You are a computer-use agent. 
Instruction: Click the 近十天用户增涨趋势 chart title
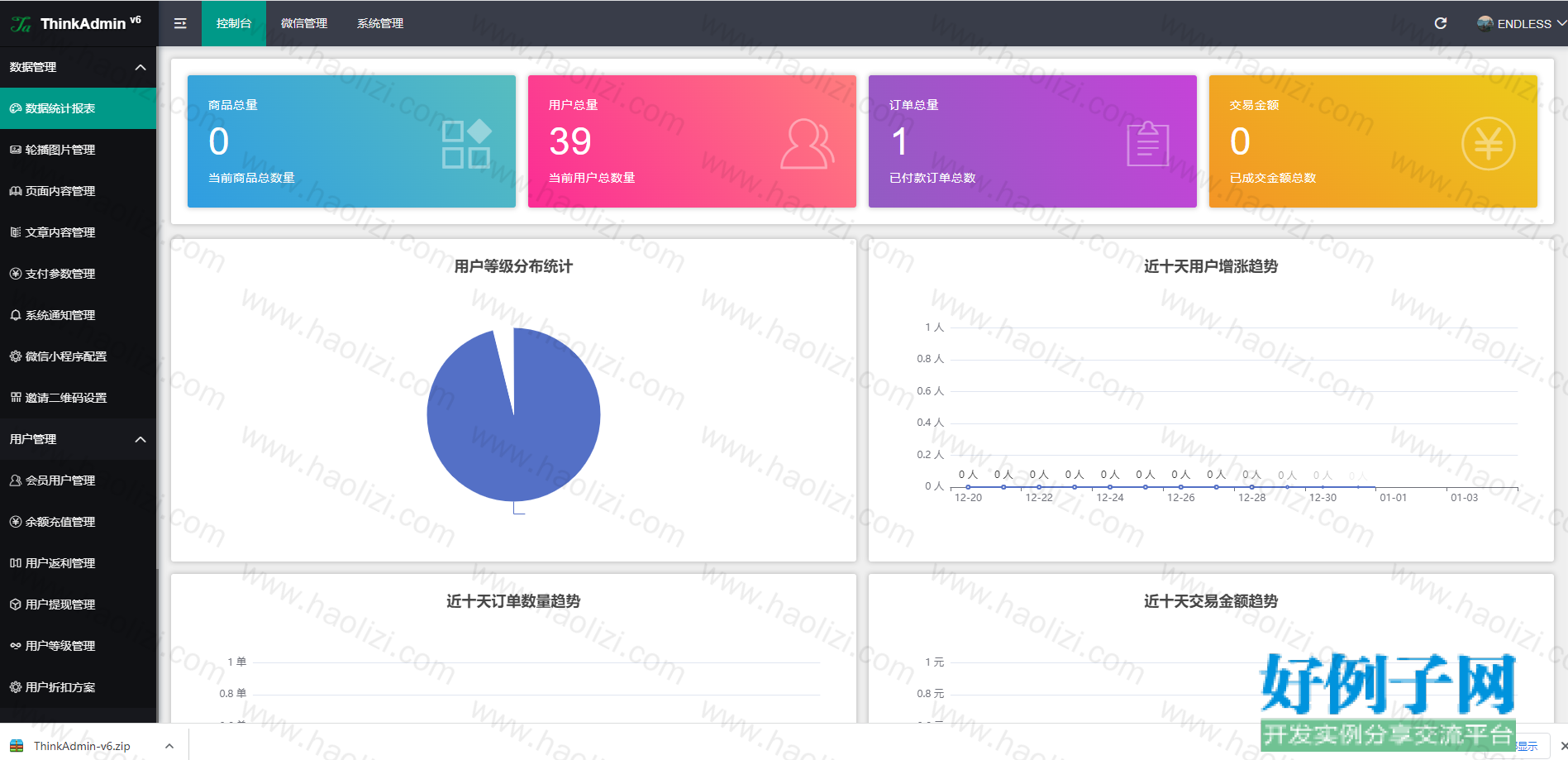coord(1211,266)
